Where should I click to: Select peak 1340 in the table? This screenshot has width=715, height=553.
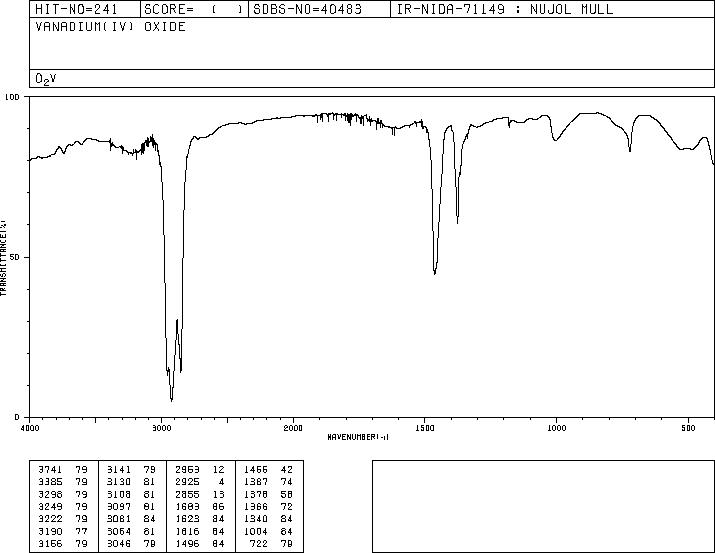[256, 519]
